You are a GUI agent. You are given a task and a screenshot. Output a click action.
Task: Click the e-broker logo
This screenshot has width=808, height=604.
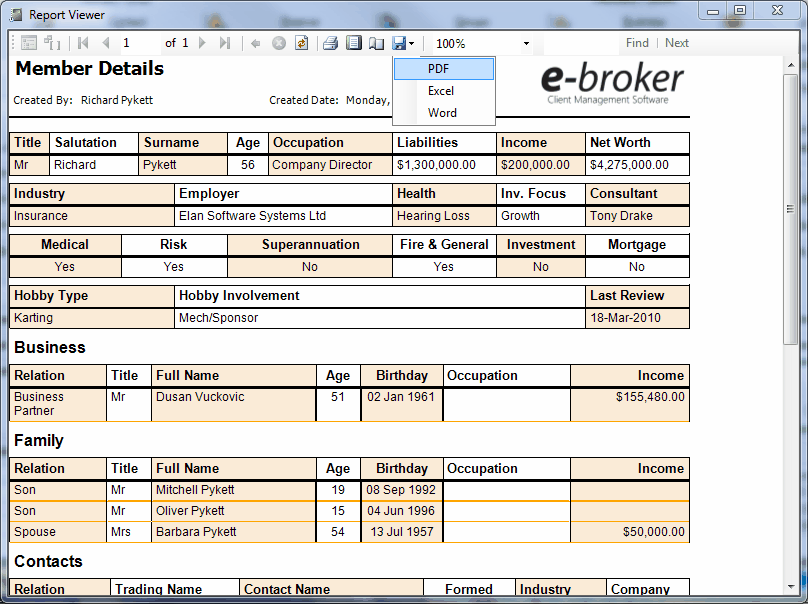coord(612,83)
